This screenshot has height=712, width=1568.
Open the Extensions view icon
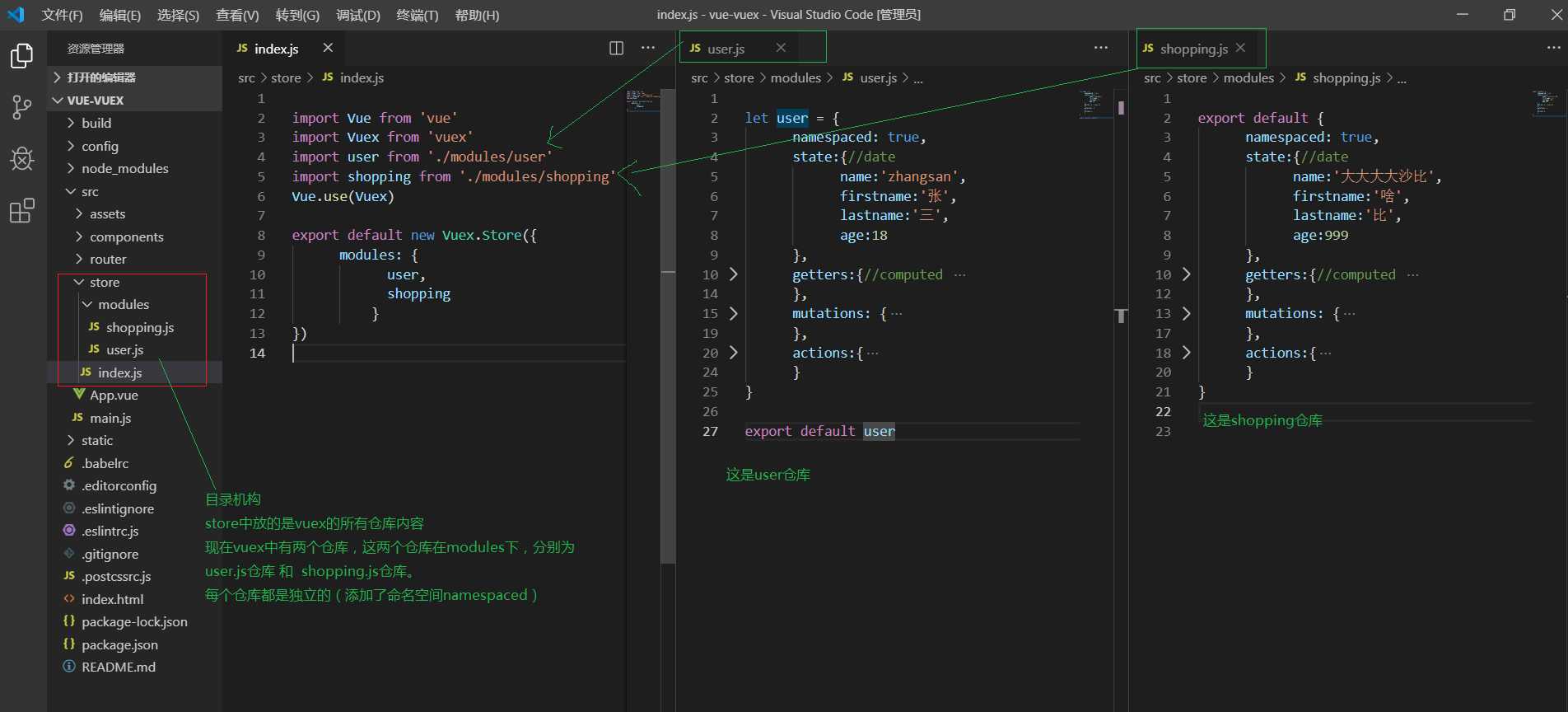coord(22,211)
